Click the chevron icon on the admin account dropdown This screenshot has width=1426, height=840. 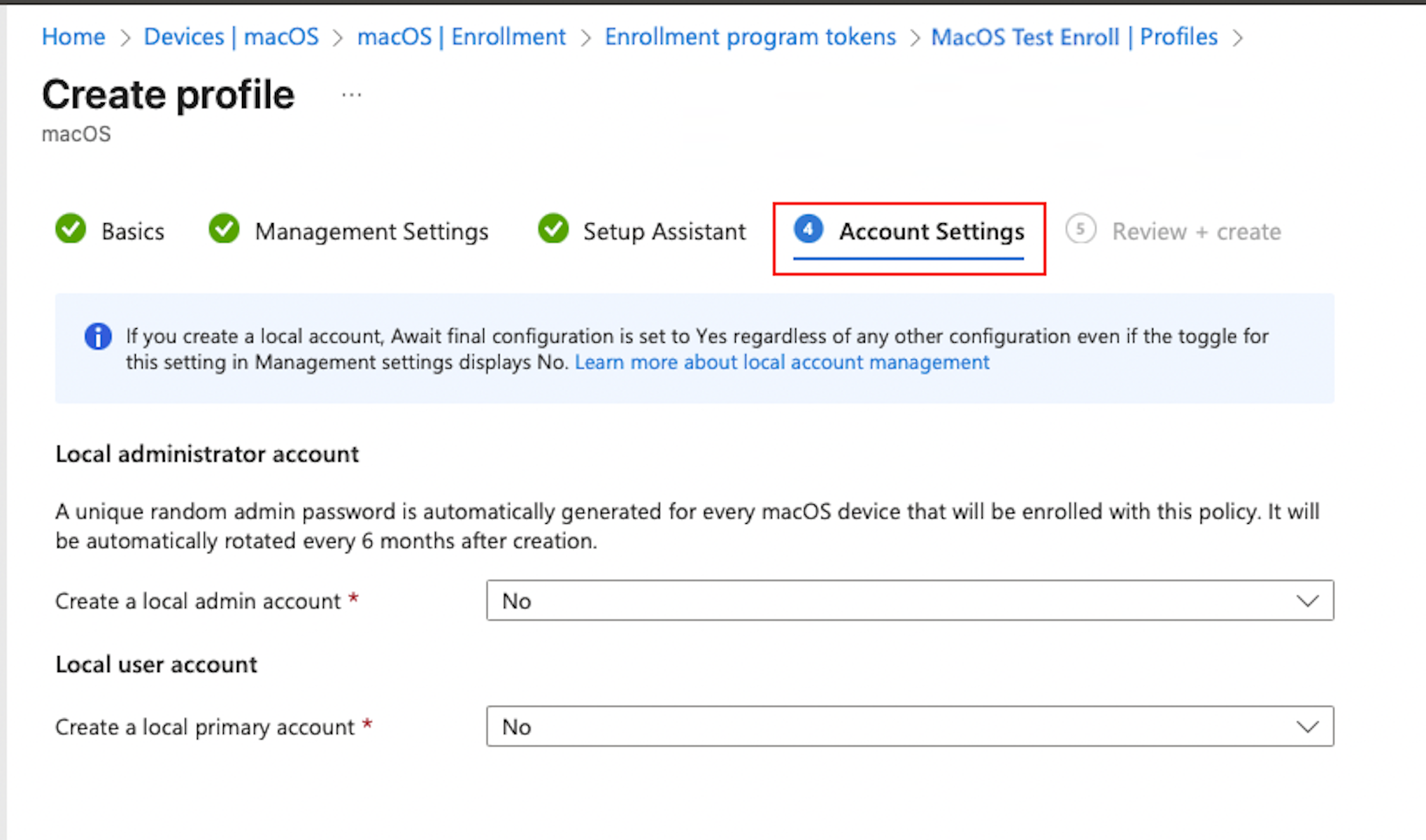1309,600
